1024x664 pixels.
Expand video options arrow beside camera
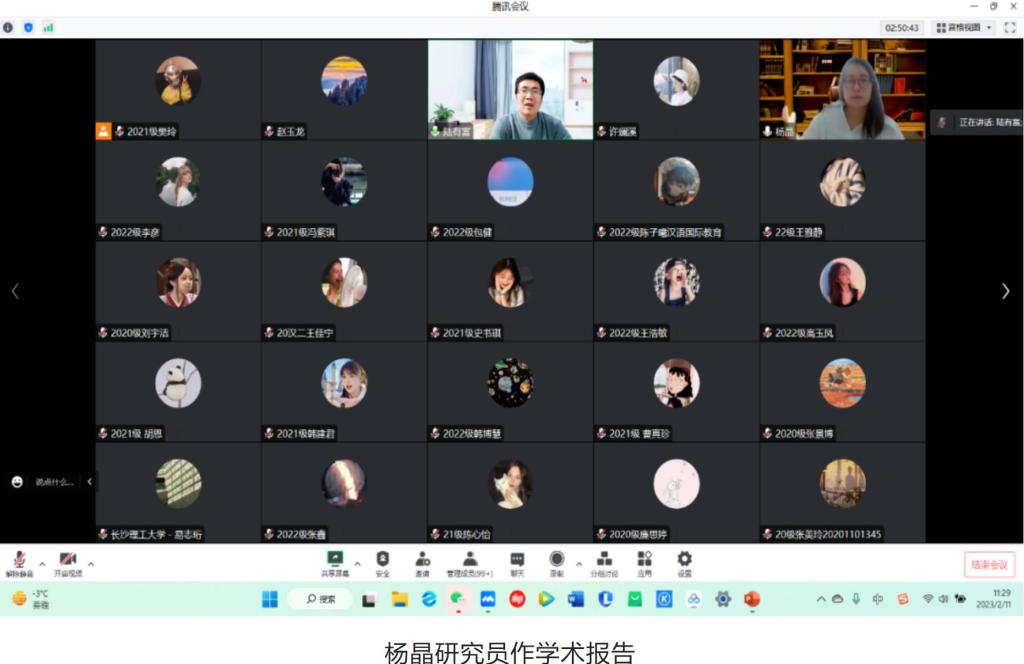point(91,564)
